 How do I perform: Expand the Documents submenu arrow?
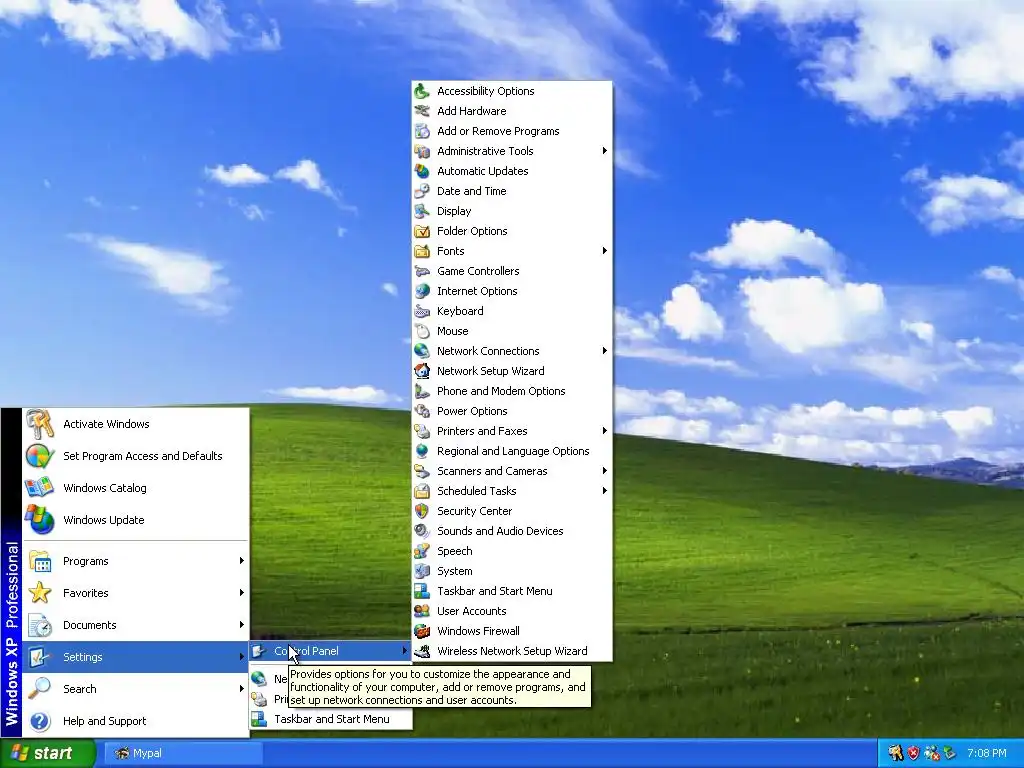point(242,625)
